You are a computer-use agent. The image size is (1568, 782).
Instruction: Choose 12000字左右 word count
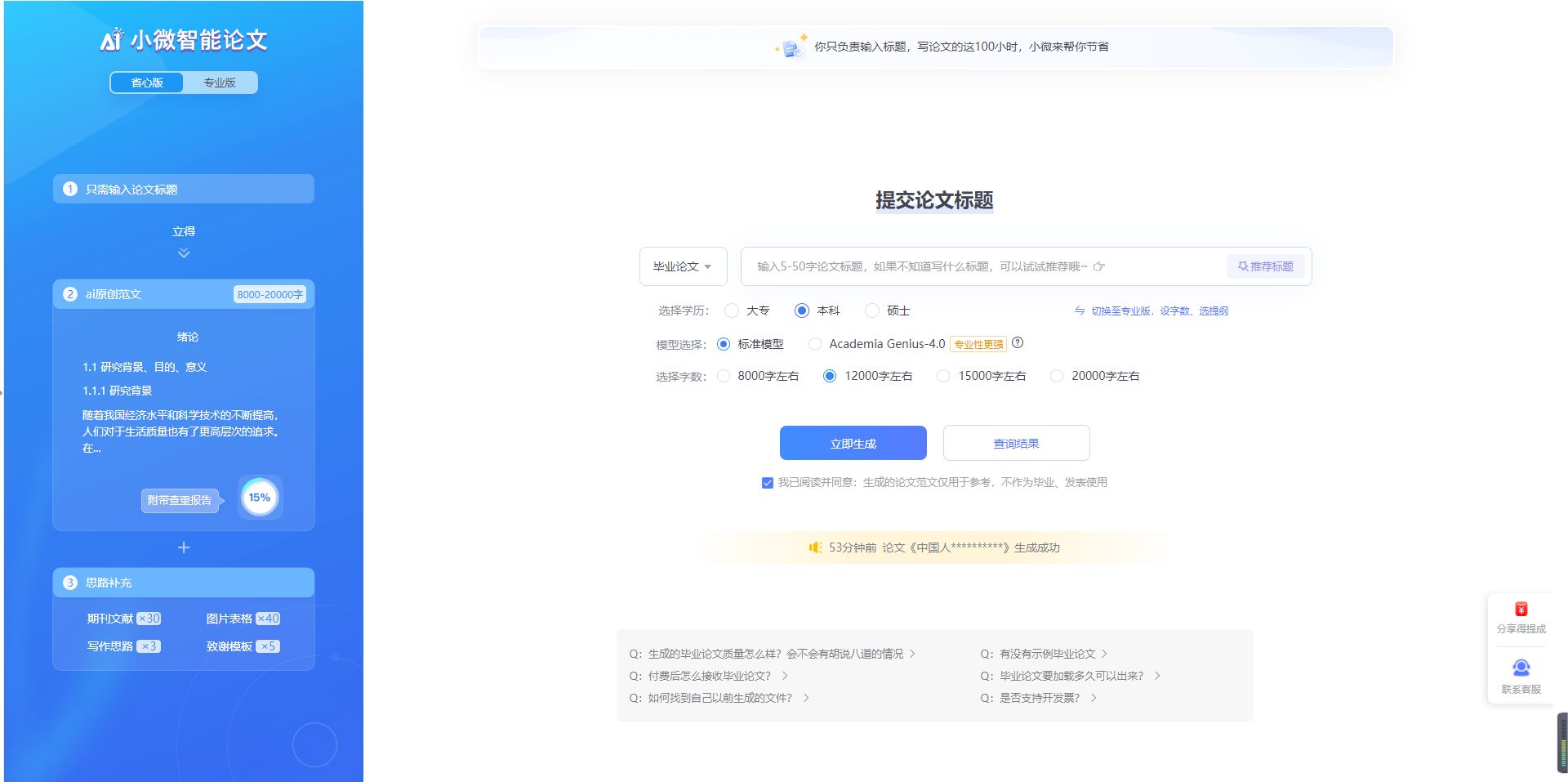pyautogui.click(x=867, y=376)
